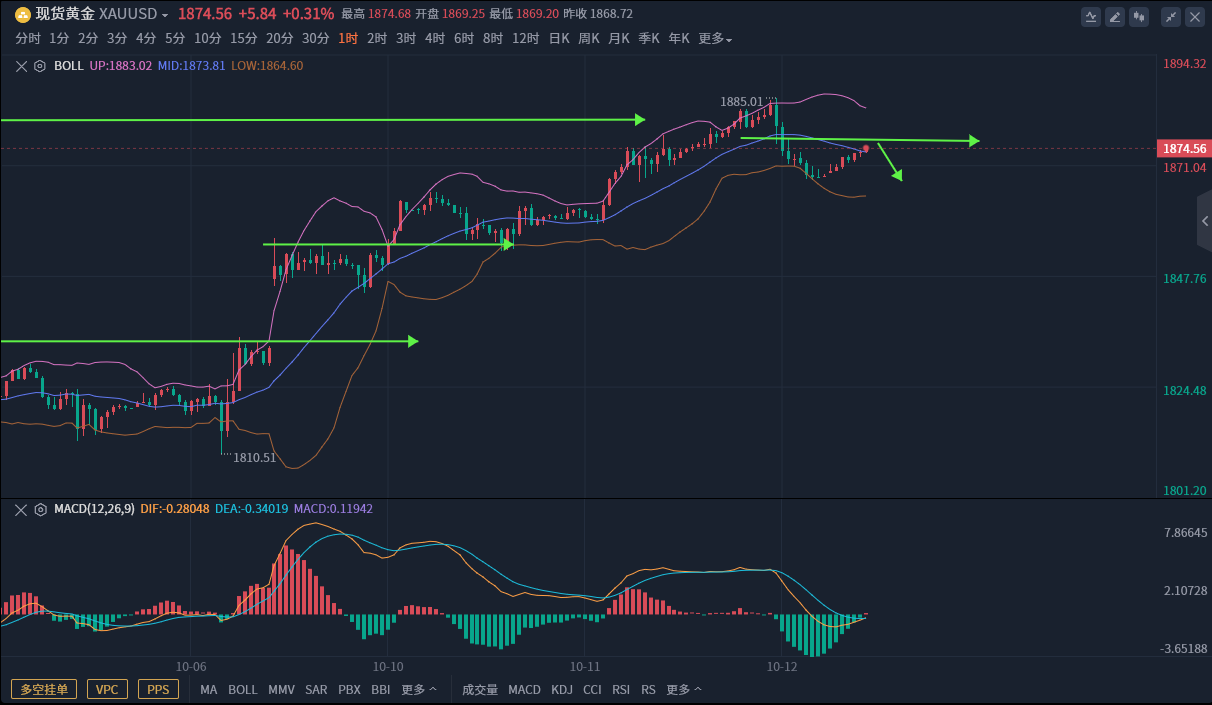Toggle the VPC overlay button
This screenshot has width=1212, height=705.
107,689
